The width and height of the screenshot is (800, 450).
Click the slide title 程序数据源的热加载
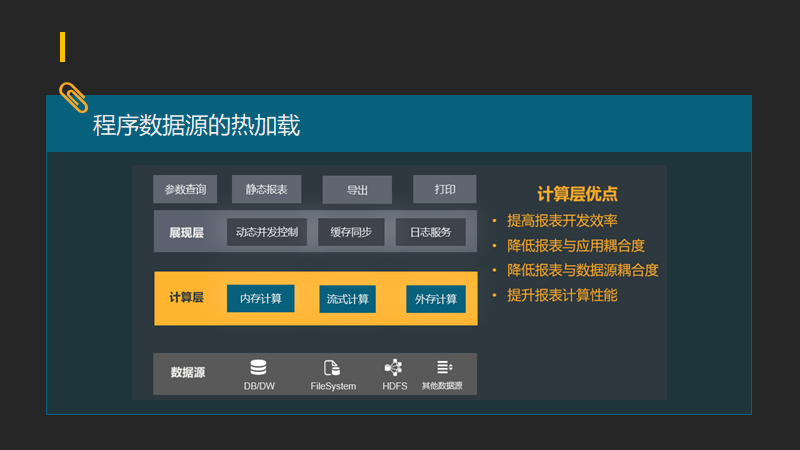pos(196,126)
